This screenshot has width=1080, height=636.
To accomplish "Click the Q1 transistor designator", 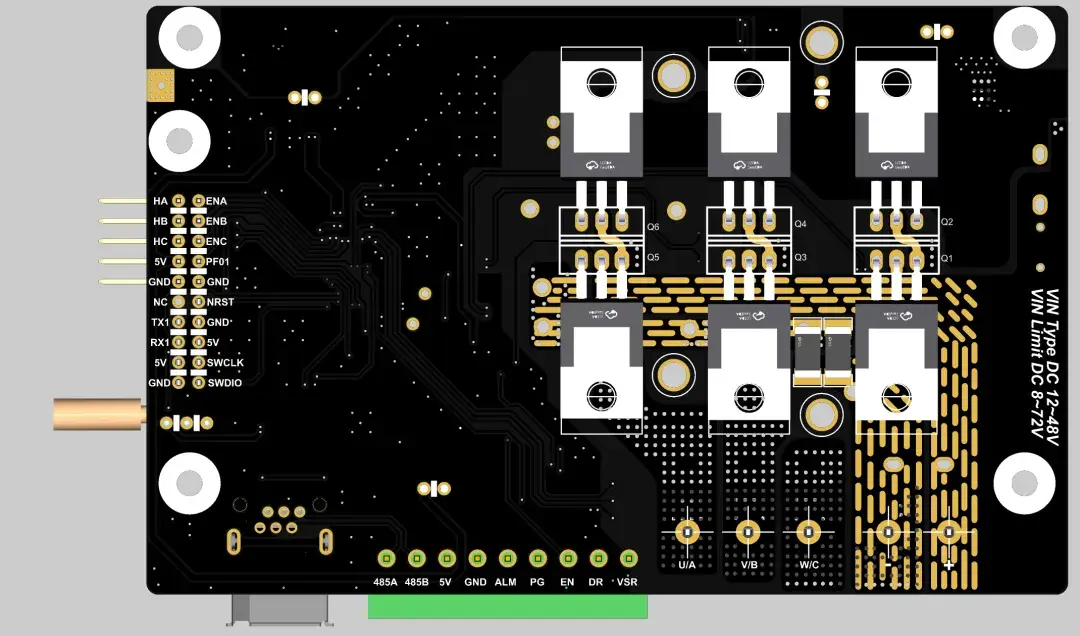I will (x=947, y=258).
